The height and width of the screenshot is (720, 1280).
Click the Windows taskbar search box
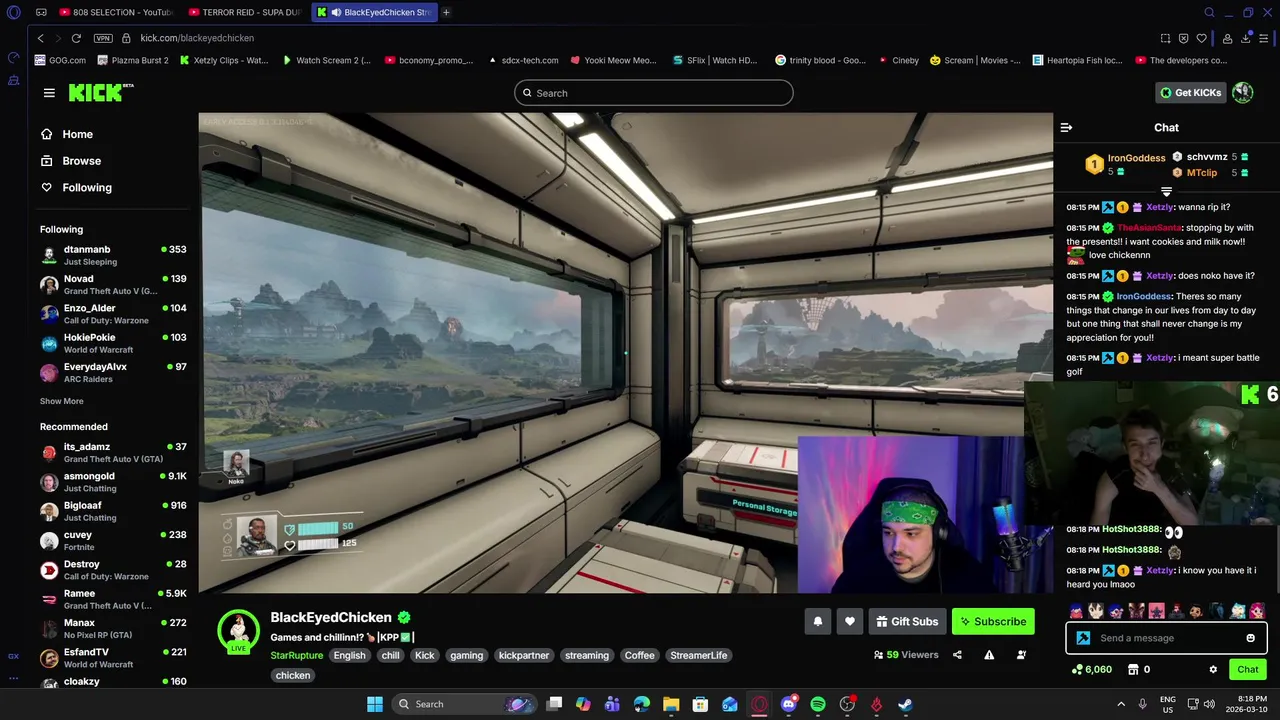463,704
